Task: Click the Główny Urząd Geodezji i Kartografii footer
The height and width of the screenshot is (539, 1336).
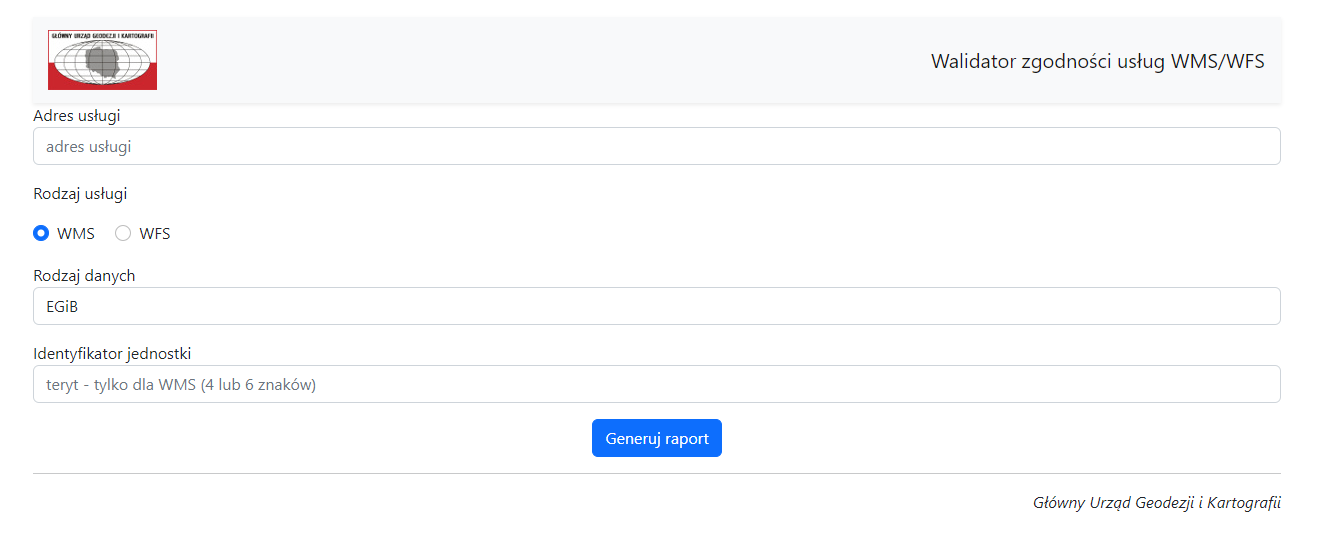Action: point(1156,502)
